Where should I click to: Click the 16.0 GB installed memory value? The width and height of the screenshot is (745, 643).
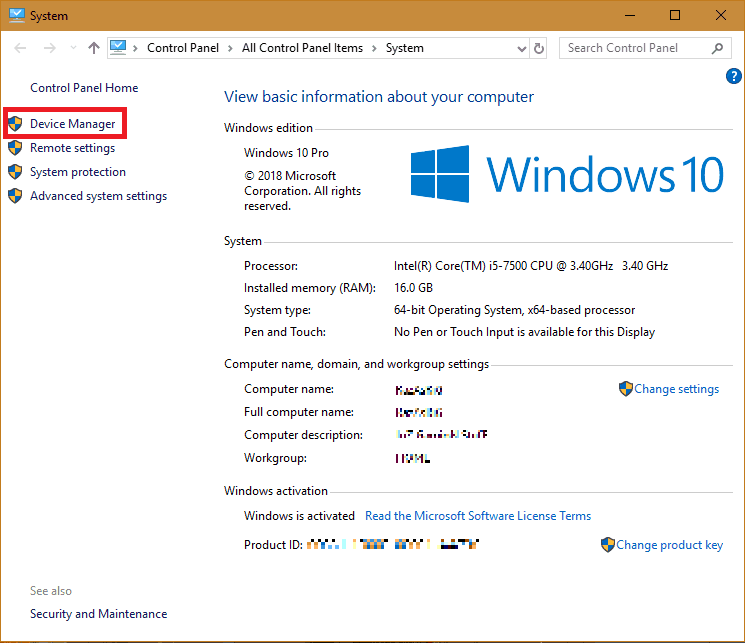pos(413,288)
